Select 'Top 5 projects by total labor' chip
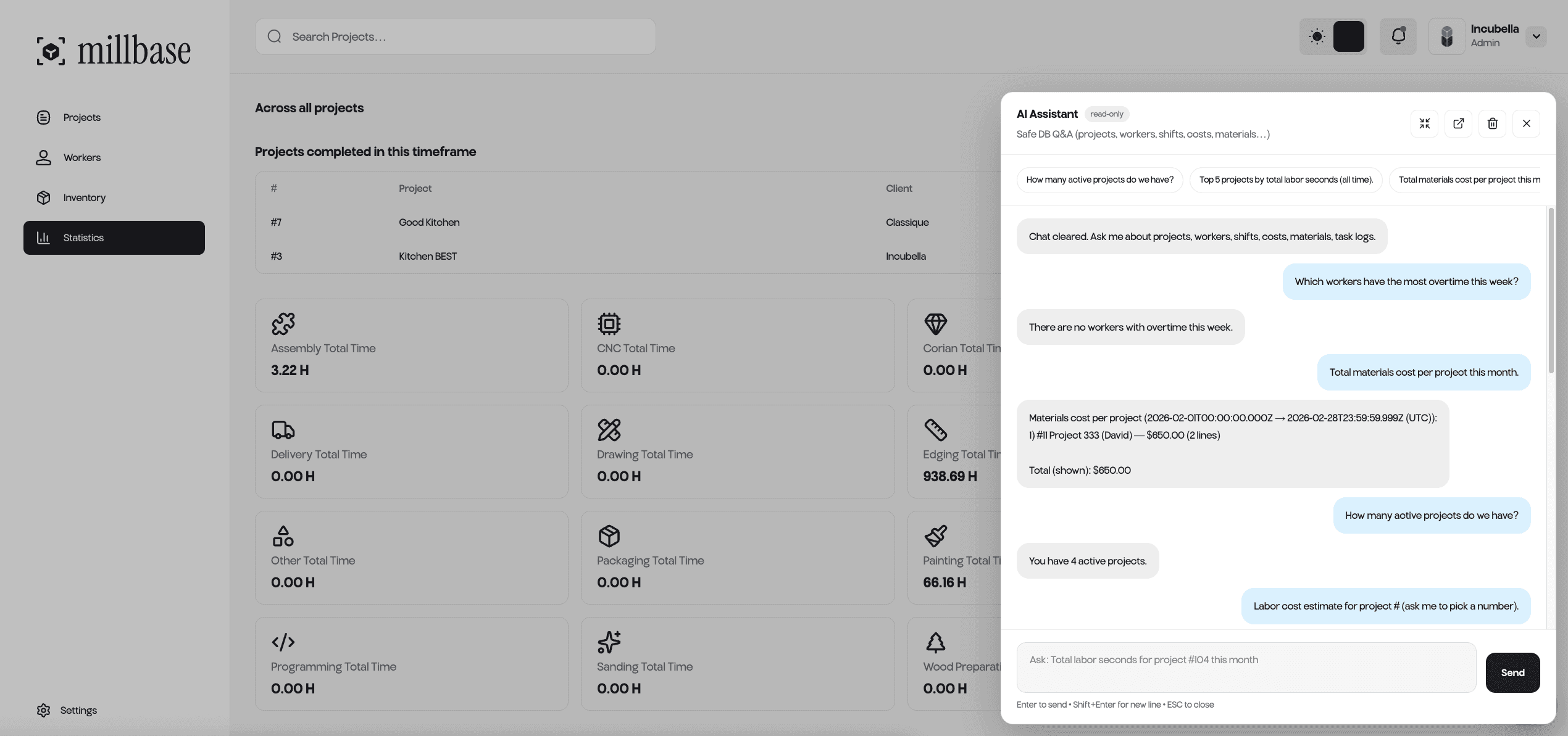 pos(1285,180)
